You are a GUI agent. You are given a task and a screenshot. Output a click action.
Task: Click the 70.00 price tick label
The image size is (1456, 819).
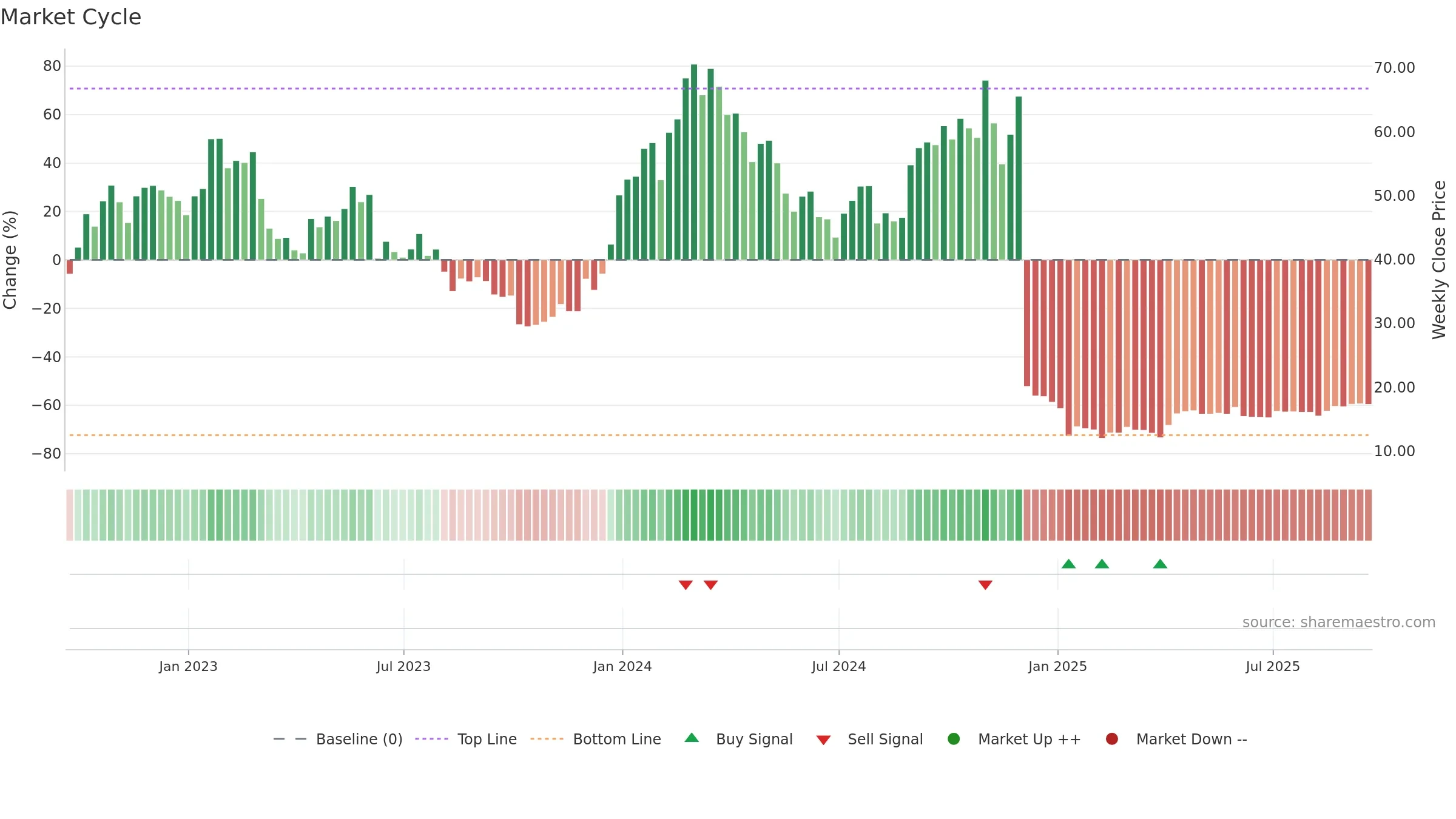(x=1394, y=68)
